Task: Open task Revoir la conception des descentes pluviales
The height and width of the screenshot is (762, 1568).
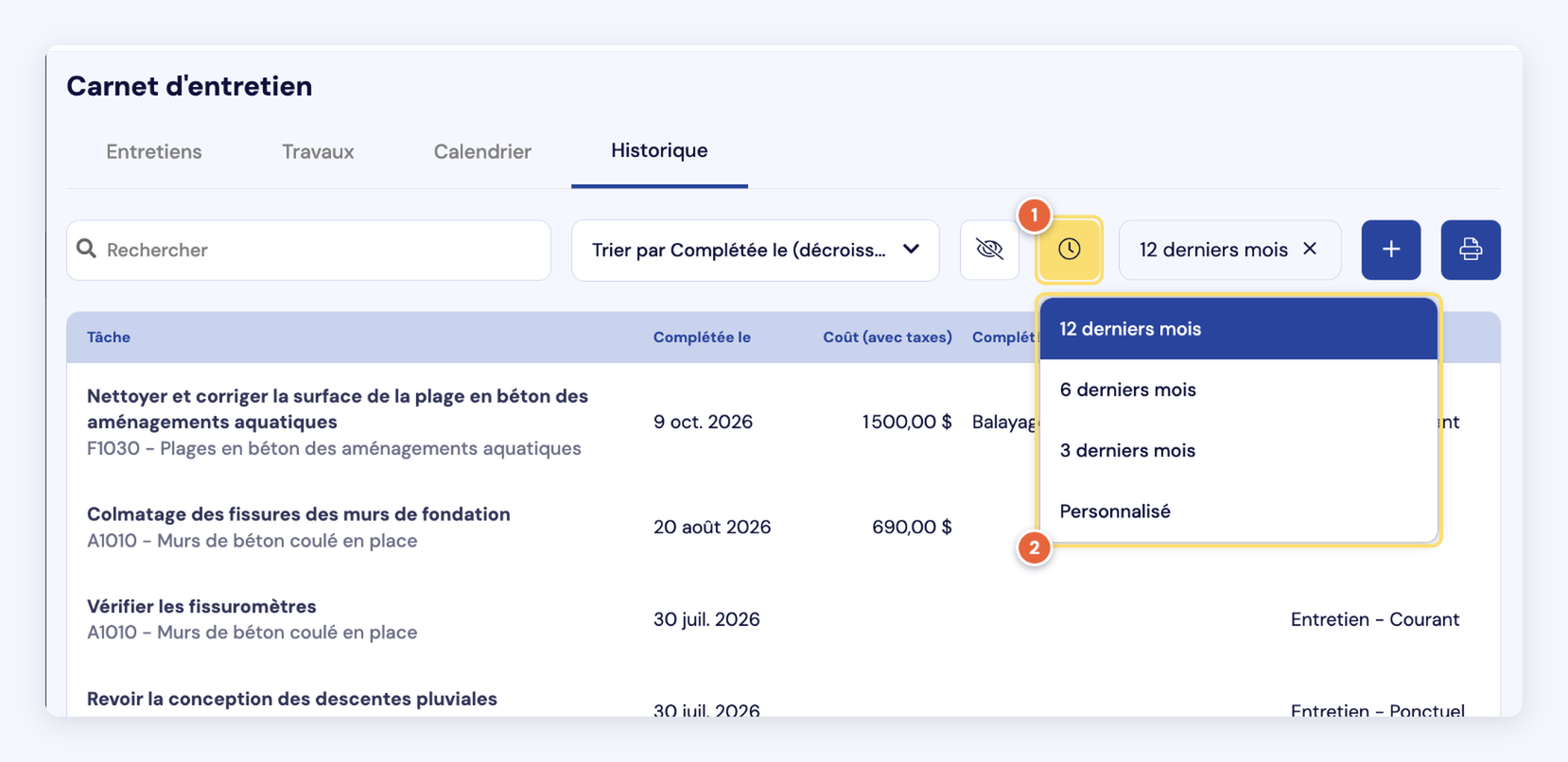Action: coord(292,699)
